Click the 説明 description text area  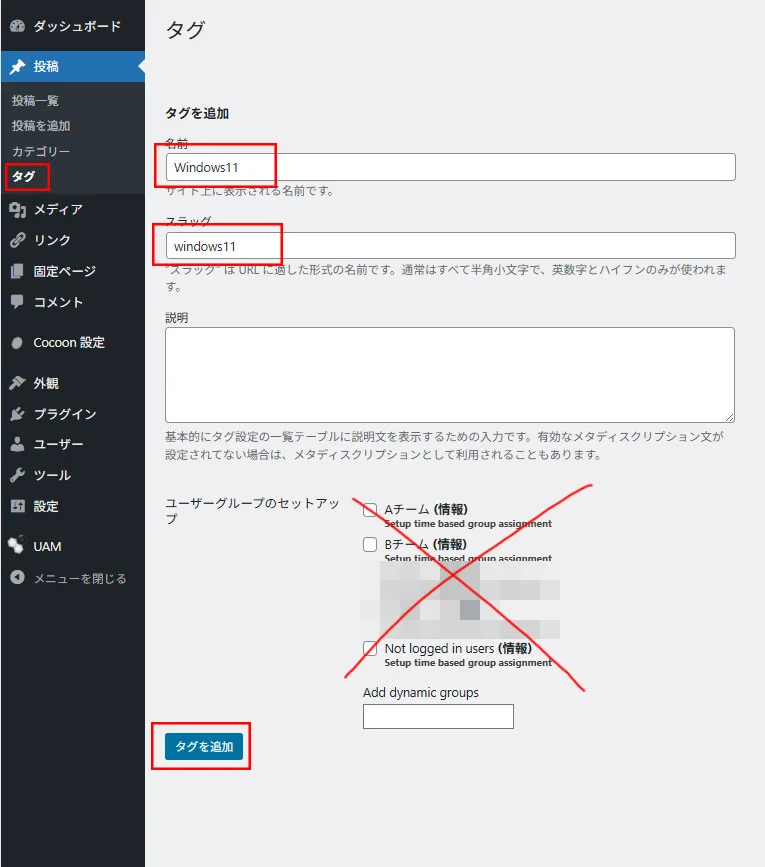point(449,374)
